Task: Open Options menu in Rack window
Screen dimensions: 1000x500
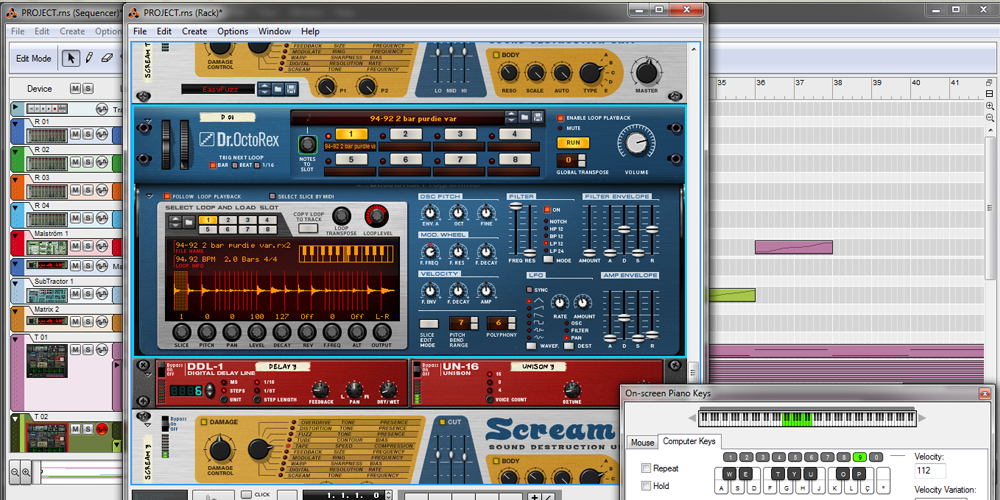Action: 233,31
